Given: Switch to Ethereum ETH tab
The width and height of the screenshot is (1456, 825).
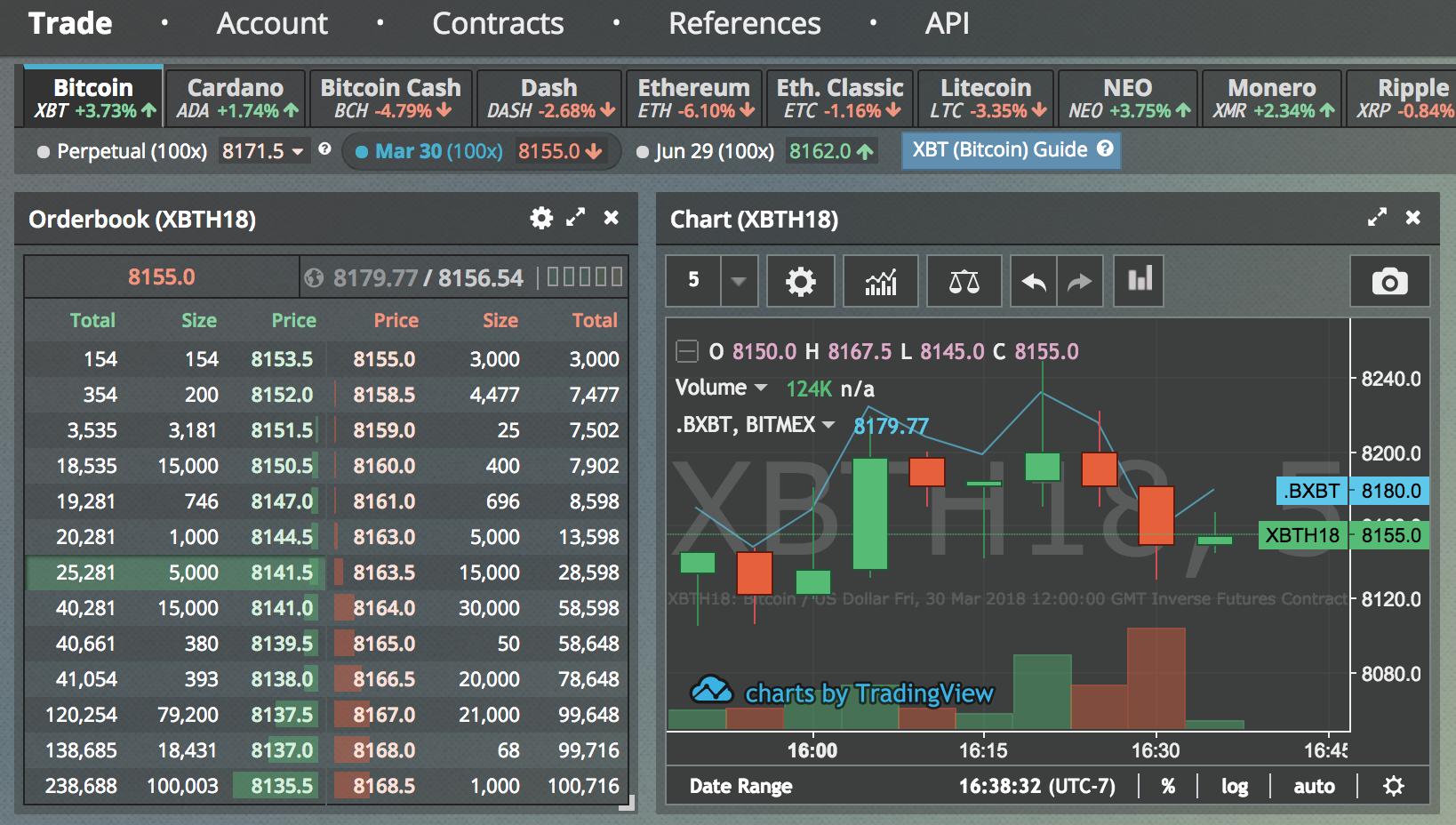Looking at the screenshot, I should 694,98.
